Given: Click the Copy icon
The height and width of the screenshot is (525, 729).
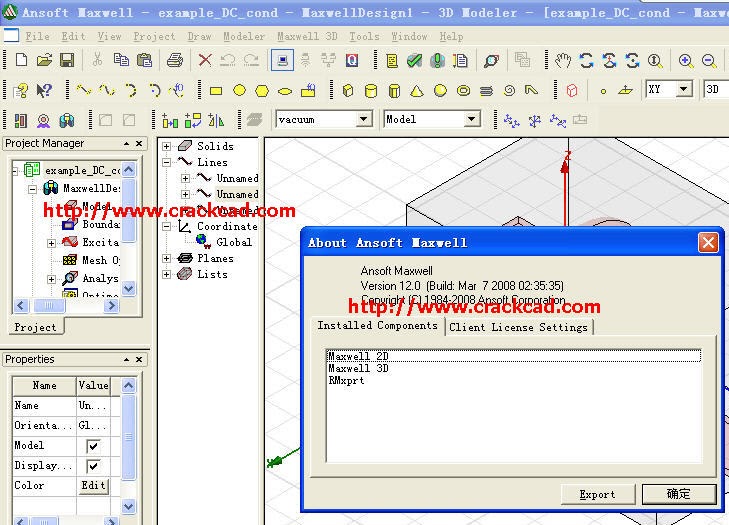Looking at the screenshot, I should click(121, 60).
